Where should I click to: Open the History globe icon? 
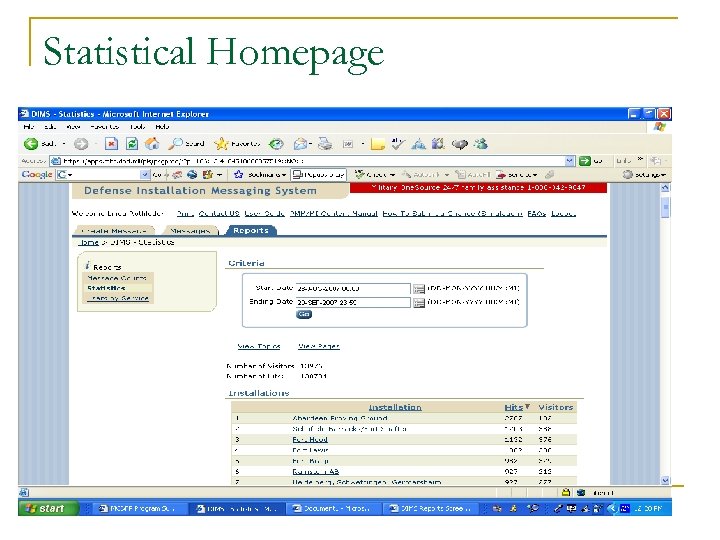[276, 144]
